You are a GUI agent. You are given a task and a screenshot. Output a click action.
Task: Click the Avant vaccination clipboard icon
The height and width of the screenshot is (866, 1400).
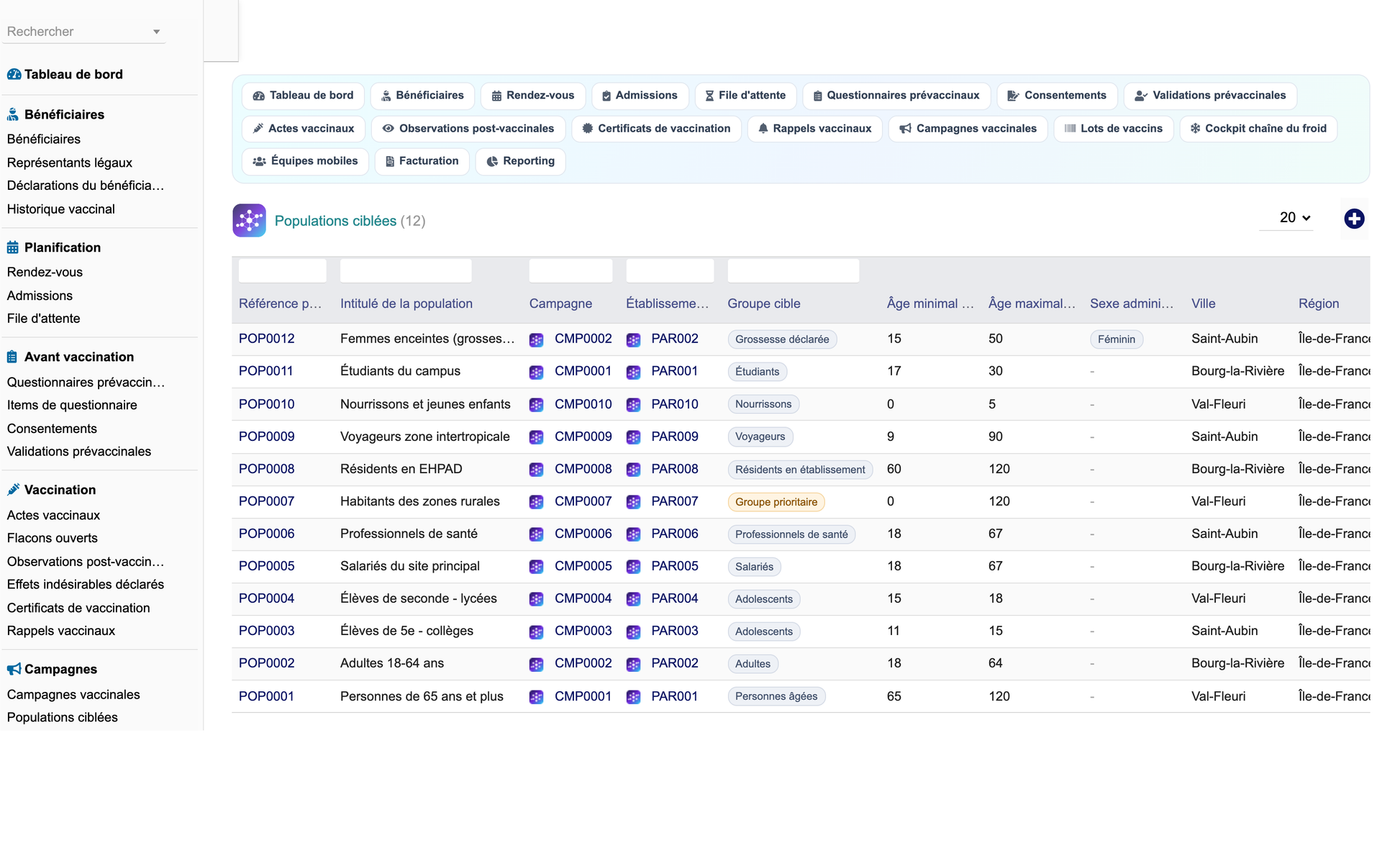coord(12,357)
